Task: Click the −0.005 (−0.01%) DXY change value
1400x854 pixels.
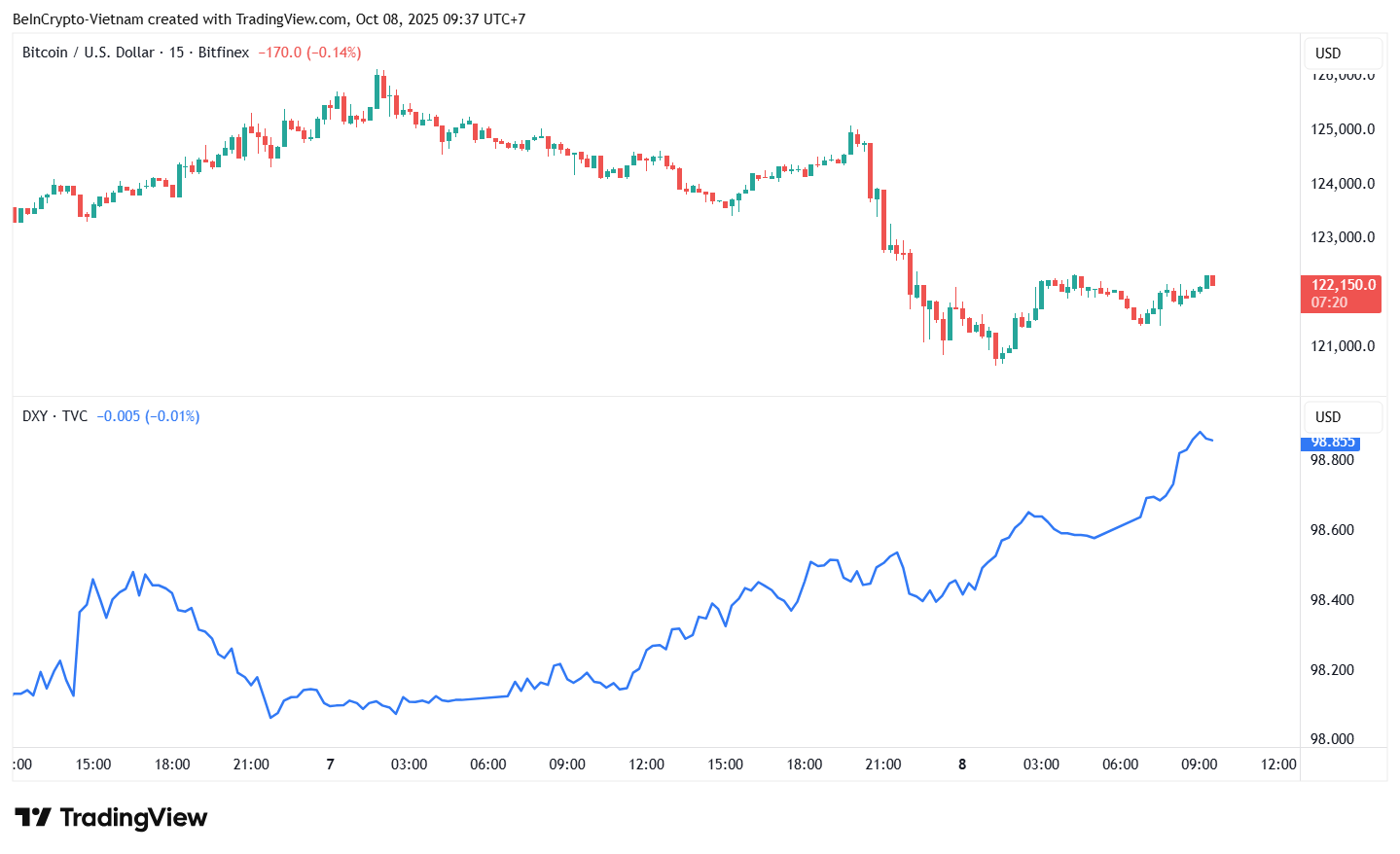Action: click(148, 416)
